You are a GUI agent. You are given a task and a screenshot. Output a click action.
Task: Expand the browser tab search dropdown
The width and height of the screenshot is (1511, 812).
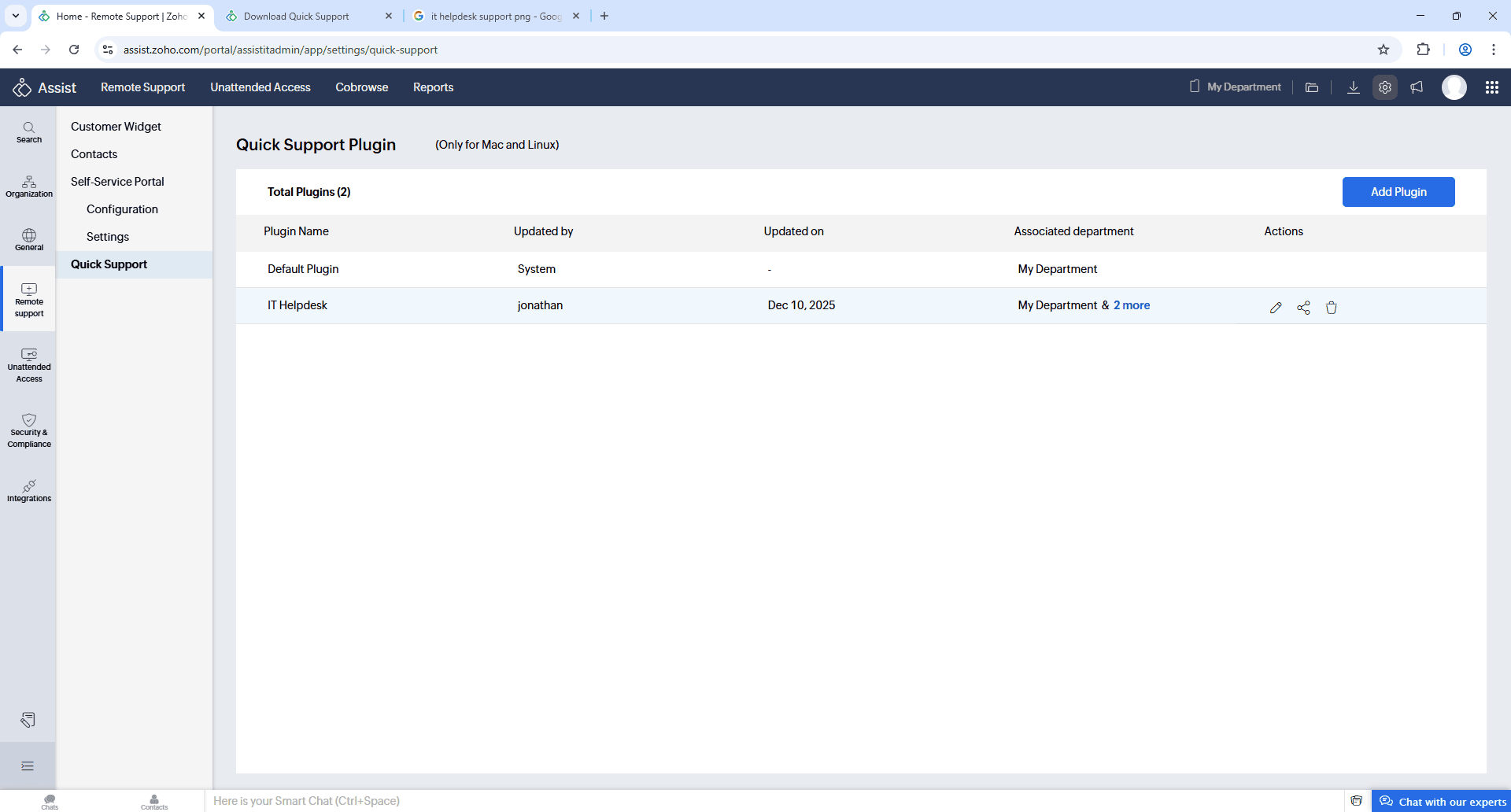(15, 16)
